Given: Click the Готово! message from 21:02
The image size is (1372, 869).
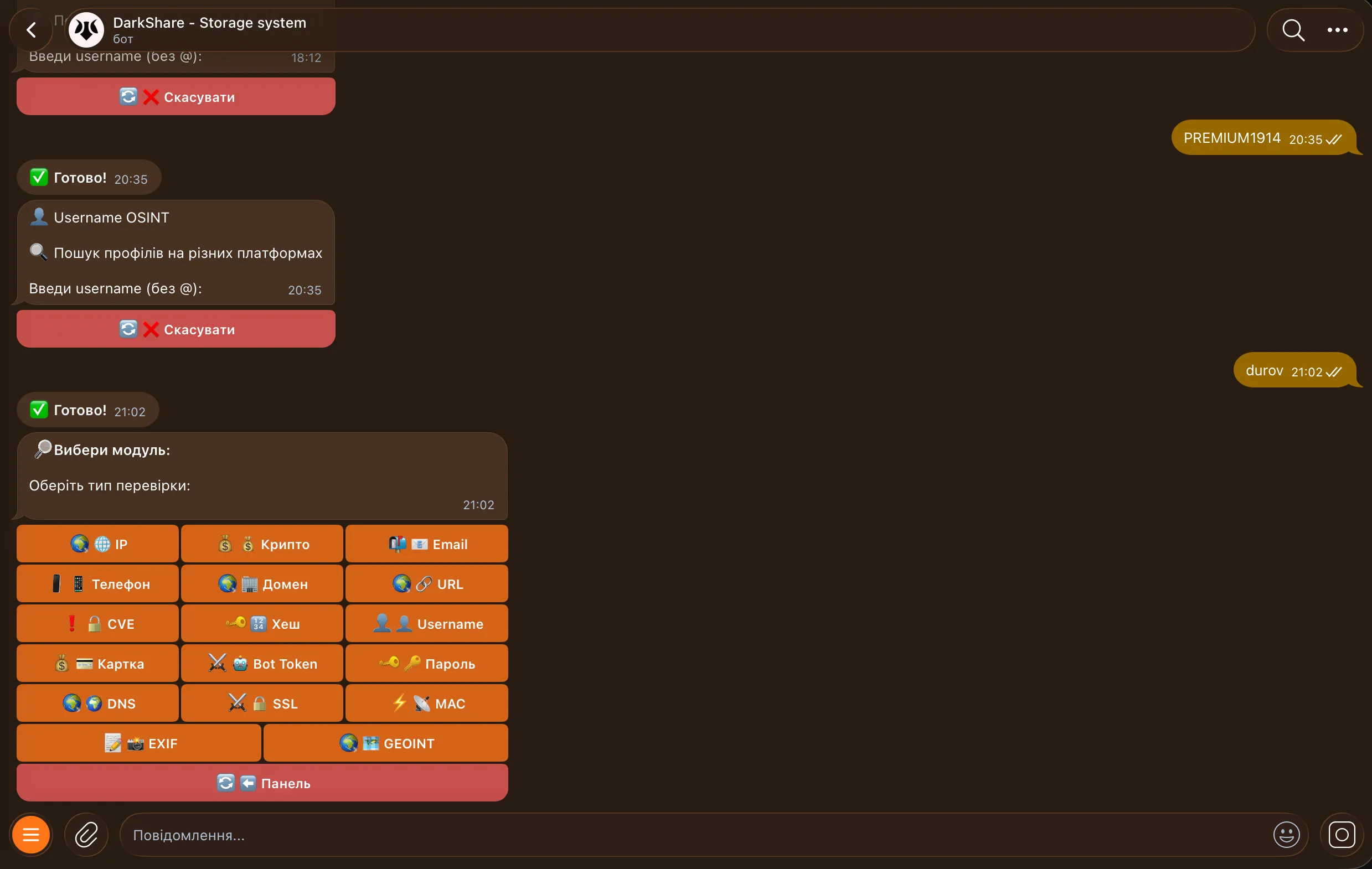Looking at the screenshot, I should point(87,410).
